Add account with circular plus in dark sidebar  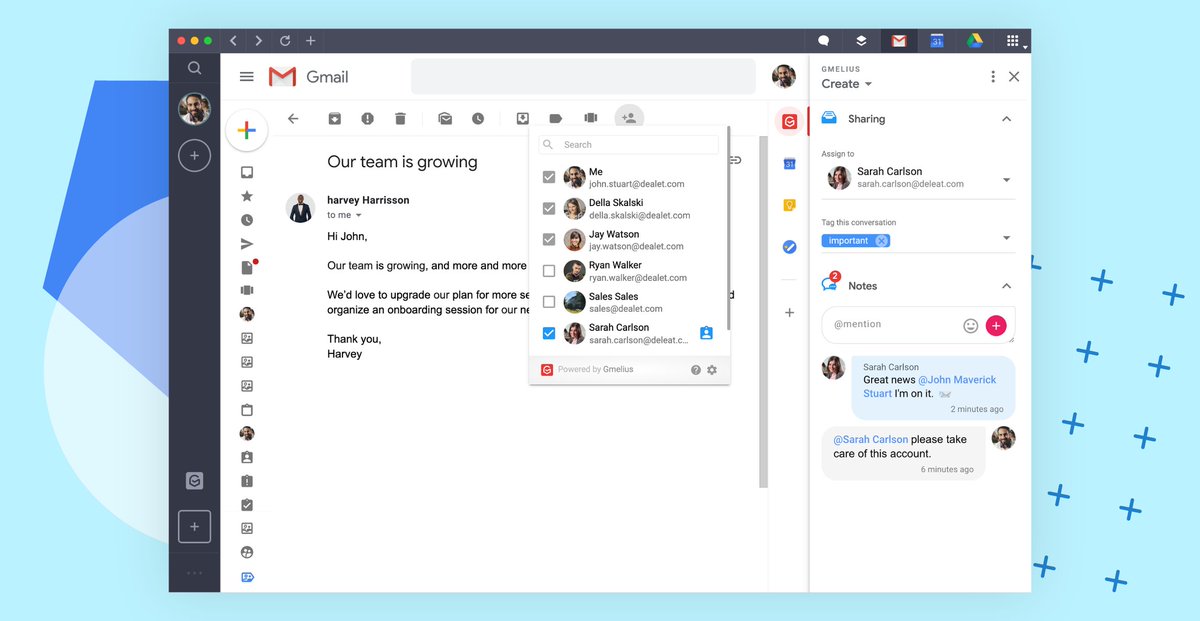(x=194, y=156)
